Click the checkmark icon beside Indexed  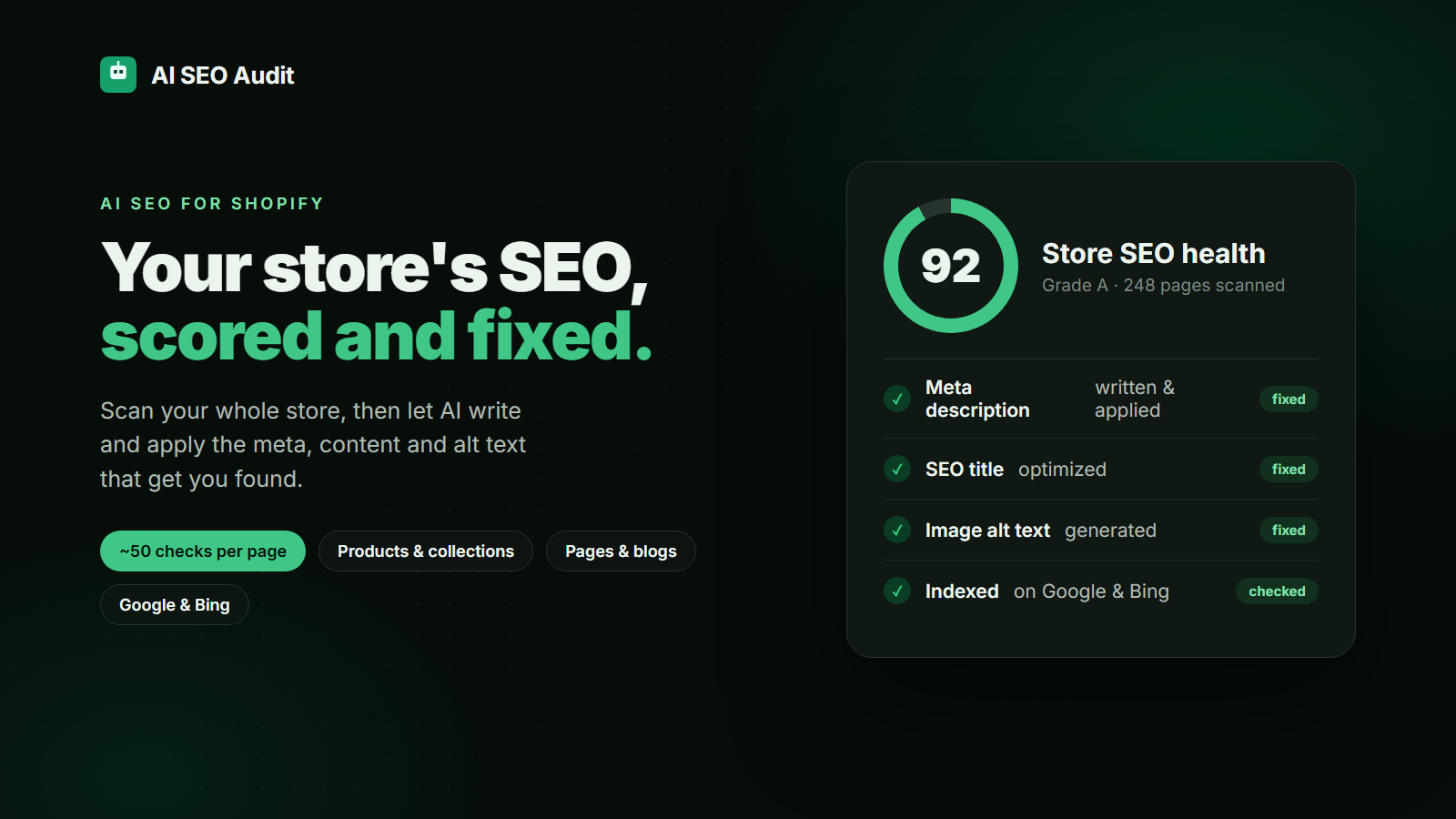coord(897,591)
